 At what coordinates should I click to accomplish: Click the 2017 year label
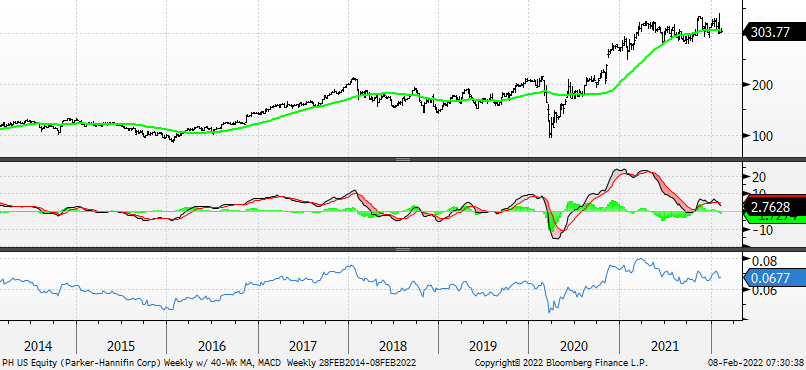pos(303,346)
